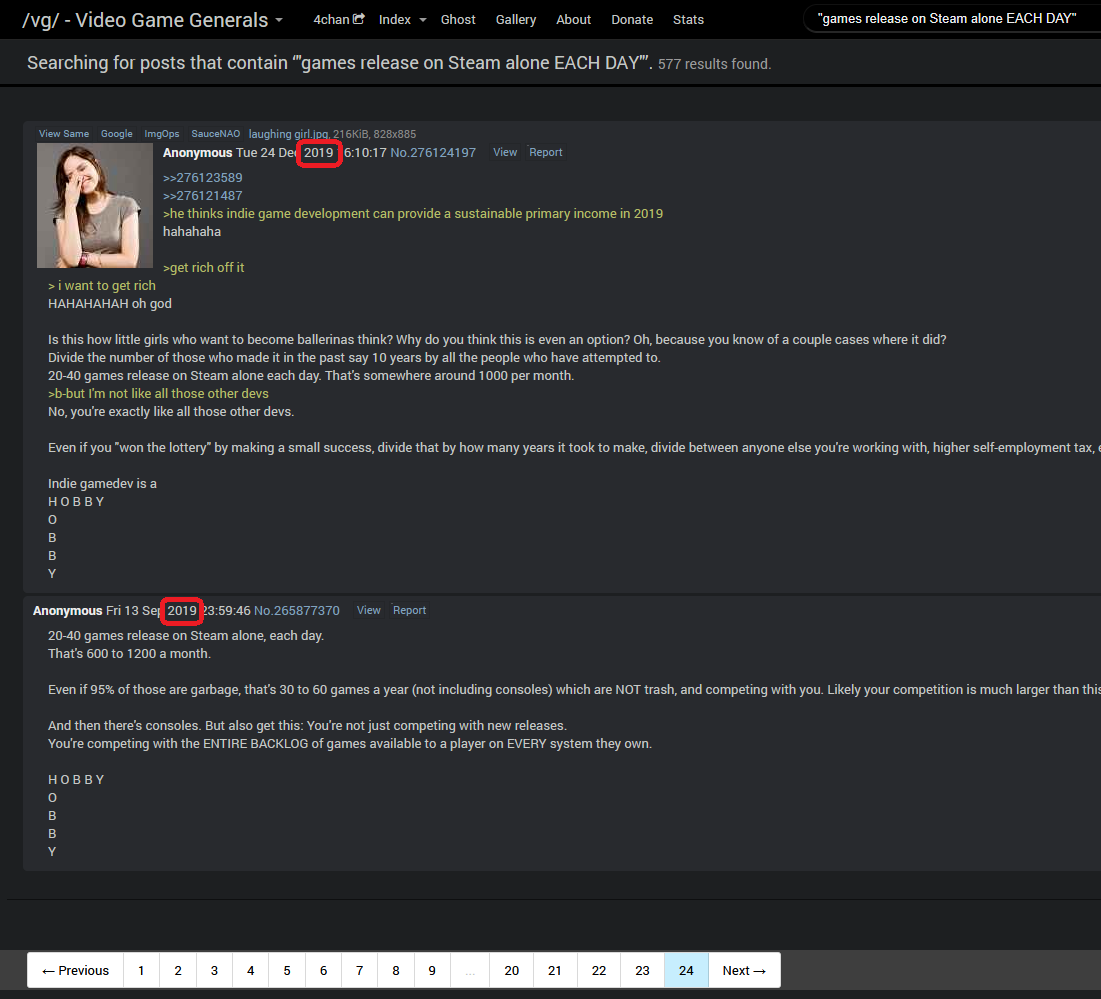Follow the quote link >>276121487
Image resolution: width=1101 pixels, height=999 pixels.
[202, 196]
